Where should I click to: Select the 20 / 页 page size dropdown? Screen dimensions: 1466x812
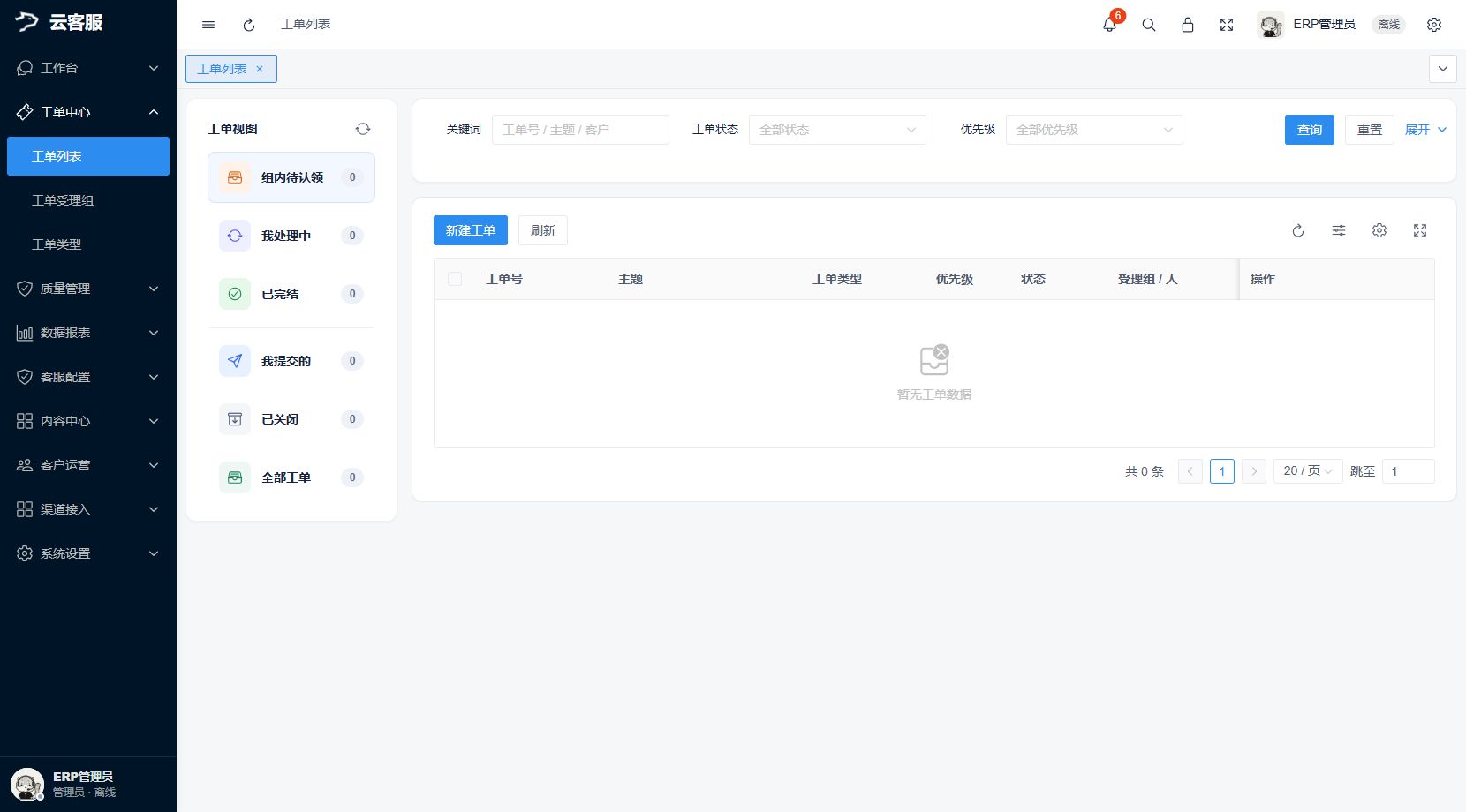click(x=1308, y=471)
